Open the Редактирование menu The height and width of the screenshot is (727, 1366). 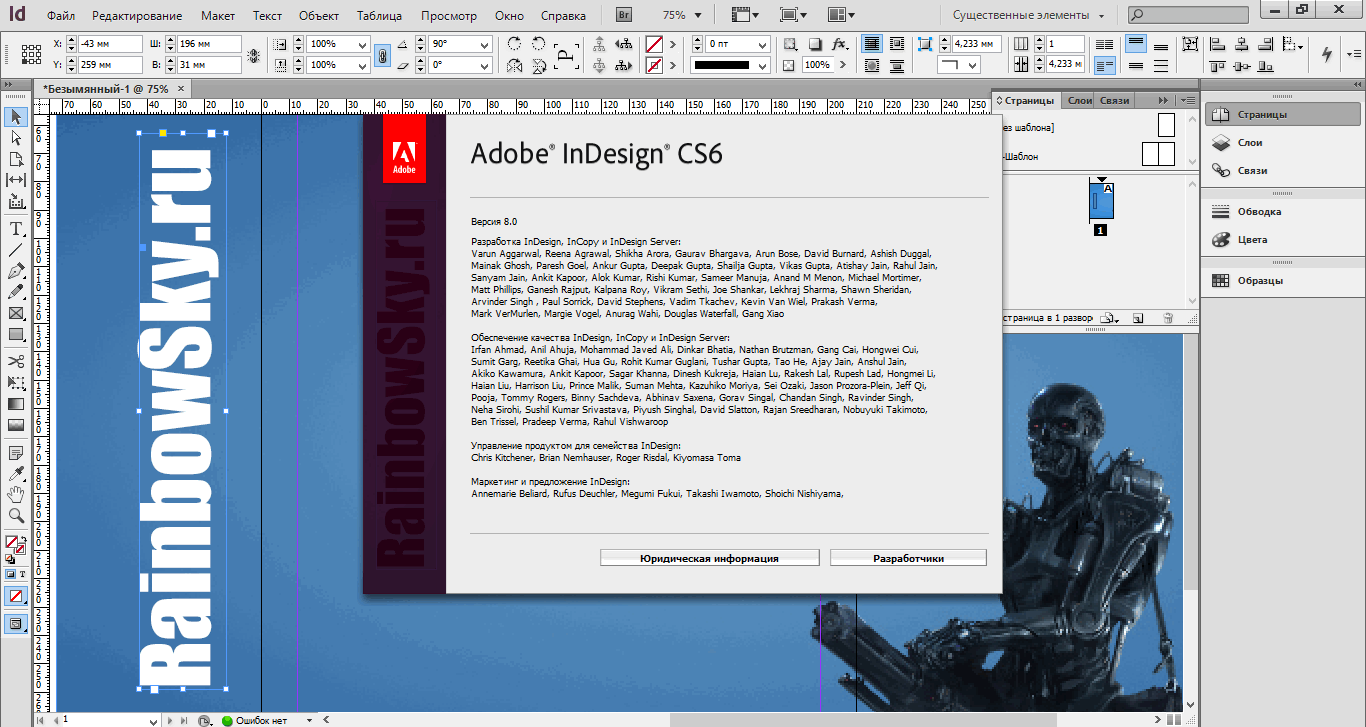(137, 16)
